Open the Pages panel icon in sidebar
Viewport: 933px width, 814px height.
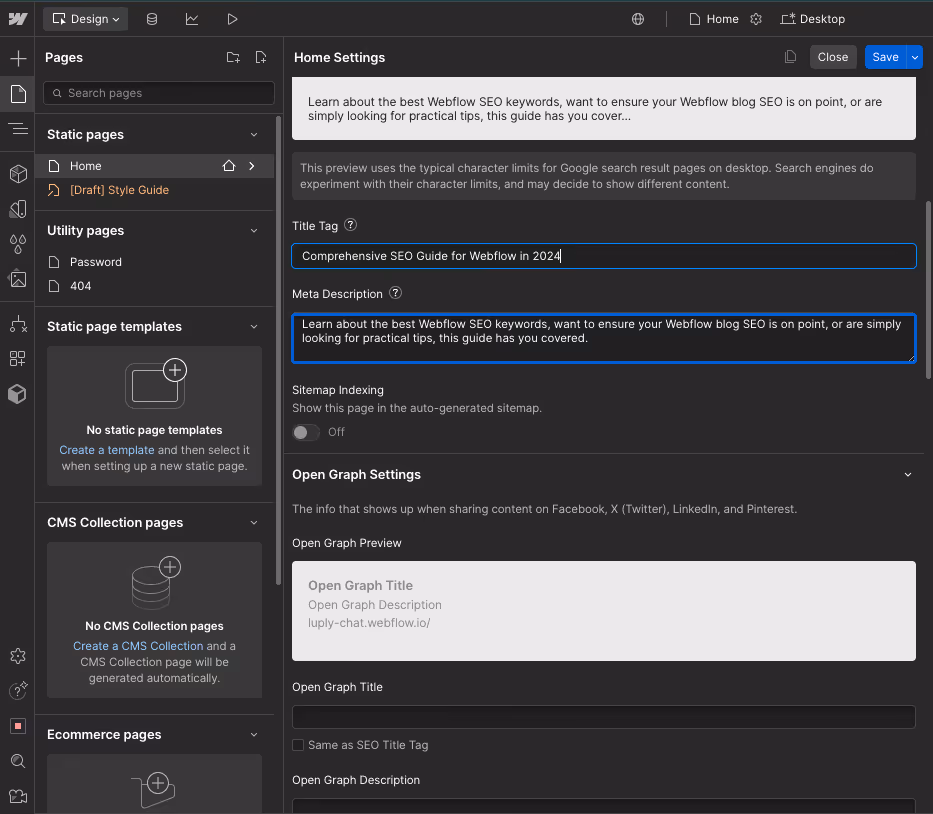18,93
